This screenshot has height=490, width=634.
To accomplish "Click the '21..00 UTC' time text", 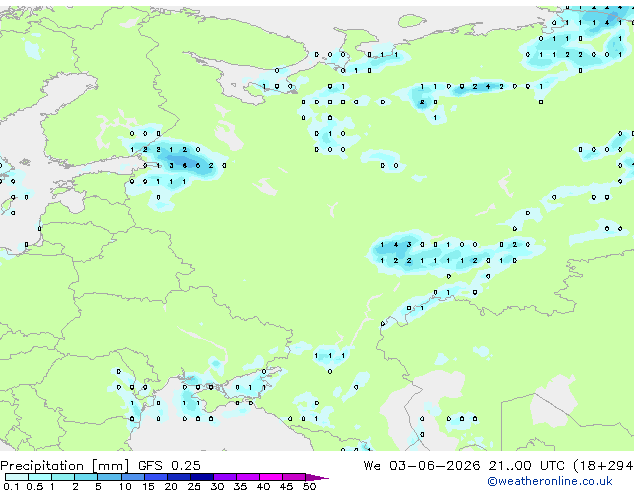I will point(526,466).
